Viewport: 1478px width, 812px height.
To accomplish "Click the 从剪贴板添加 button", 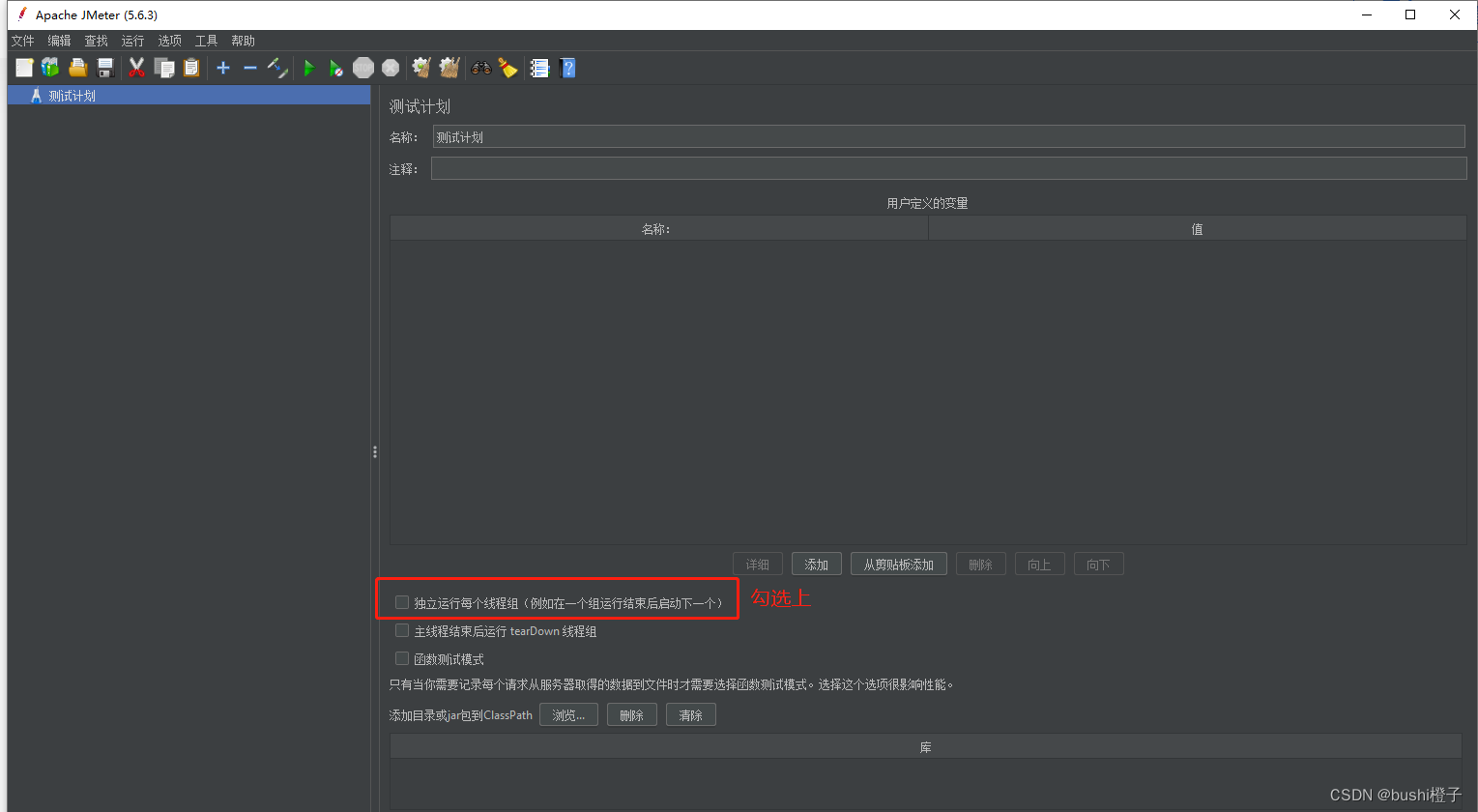I will (899, 565).
